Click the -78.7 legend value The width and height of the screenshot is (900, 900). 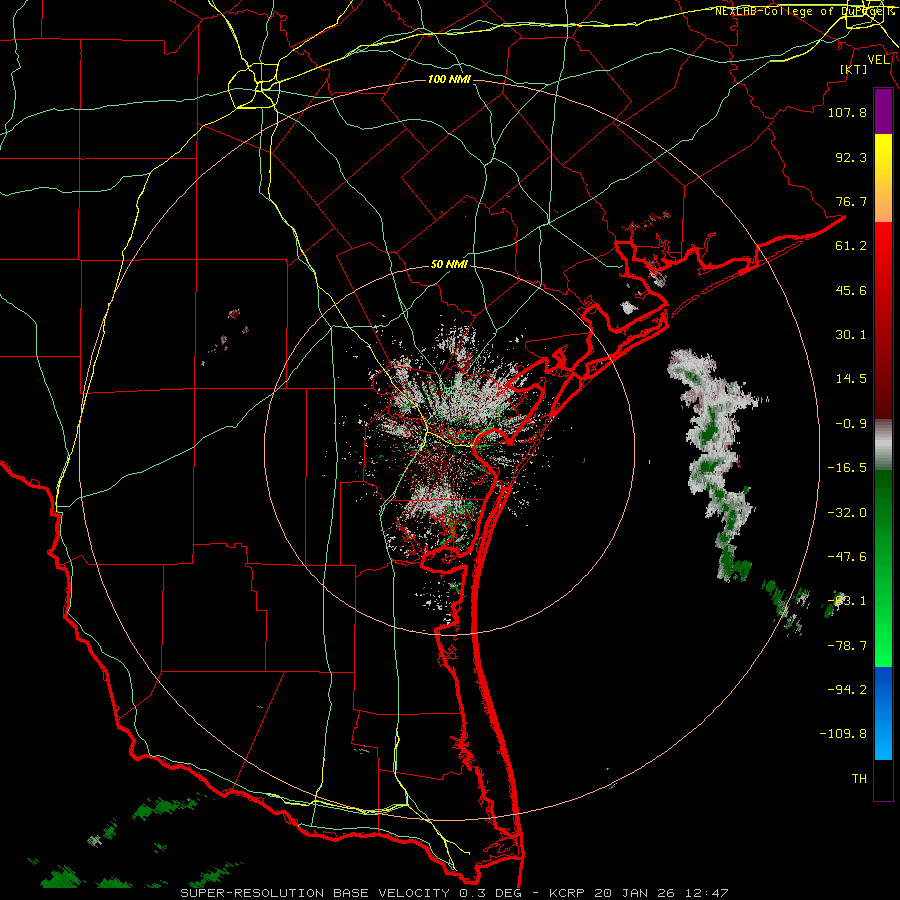(847, 646)
